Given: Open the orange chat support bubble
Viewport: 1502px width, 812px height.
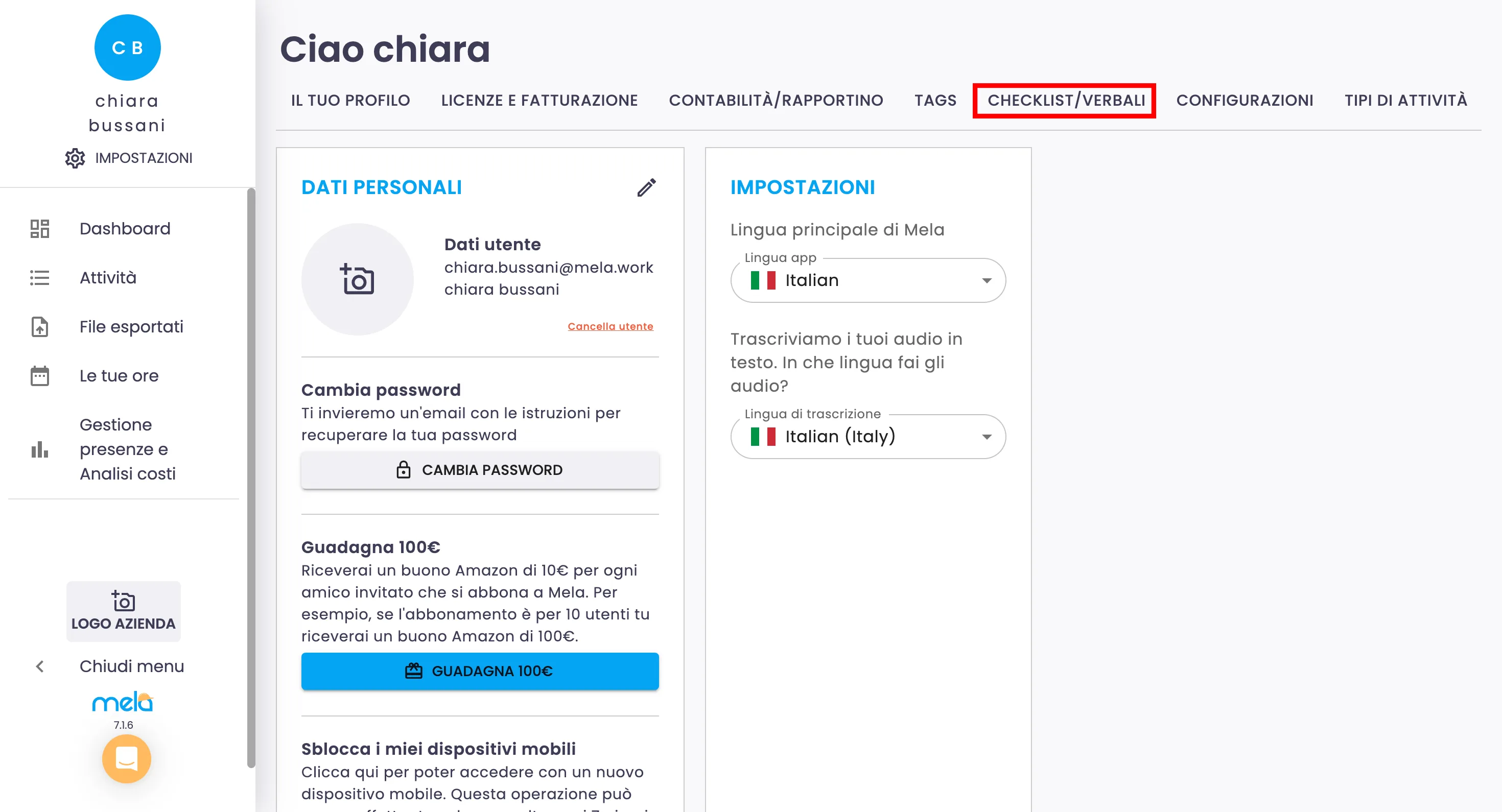Looking at the screenshot, I should click(x=126, y=758).
